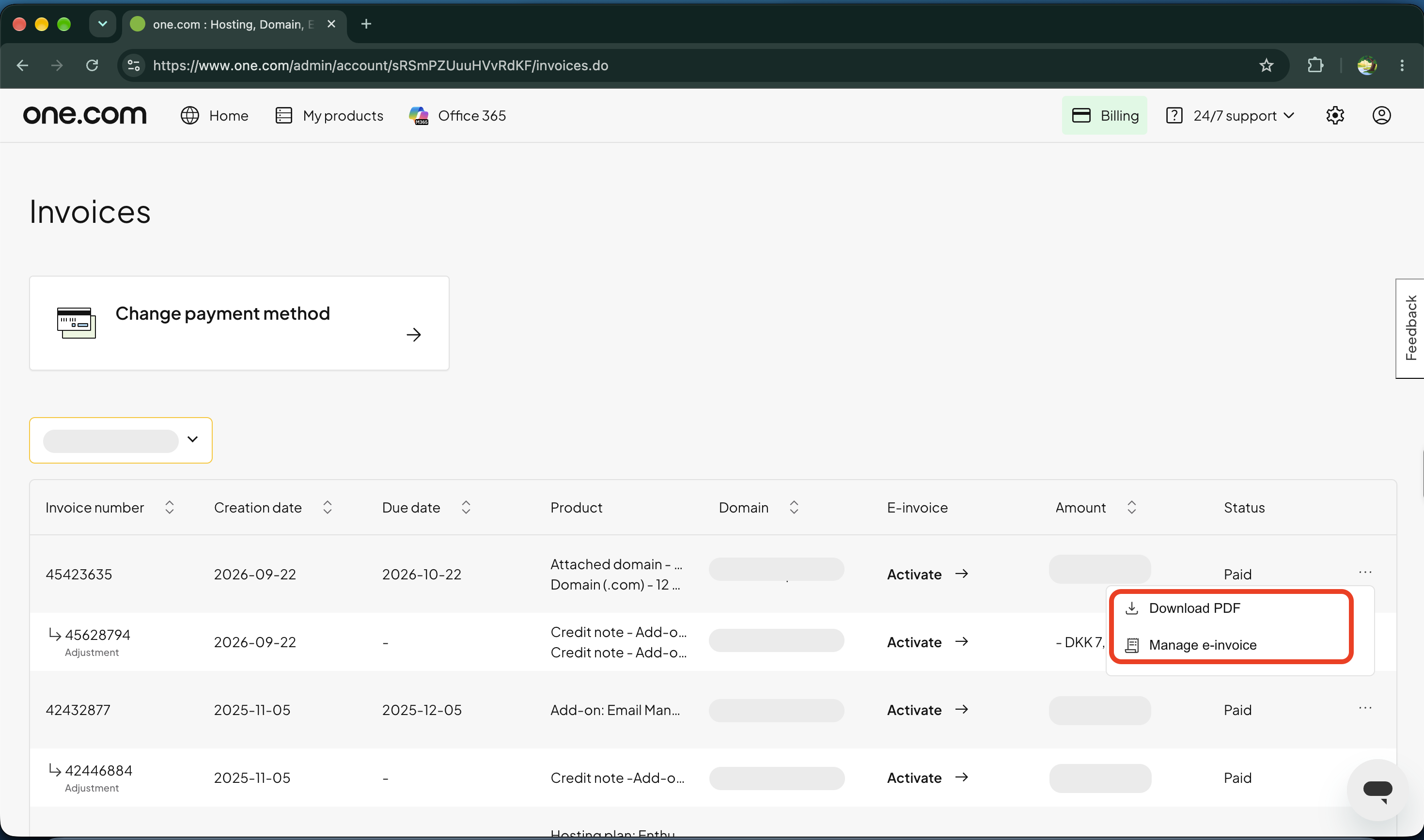Screen dimensions: 1424x840
Task: Reload the invoices page
Action: pos(92,66)
